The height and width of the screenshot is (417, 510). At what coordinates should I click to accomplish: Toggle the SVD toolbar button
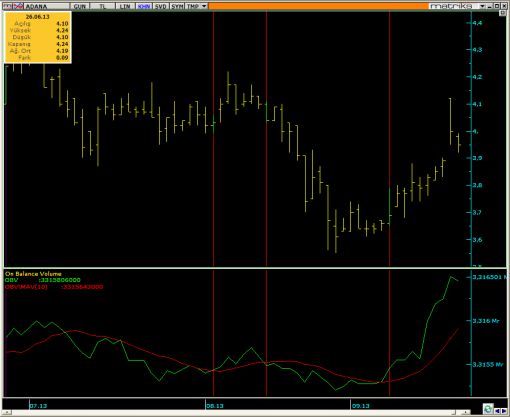click(160, 6)
